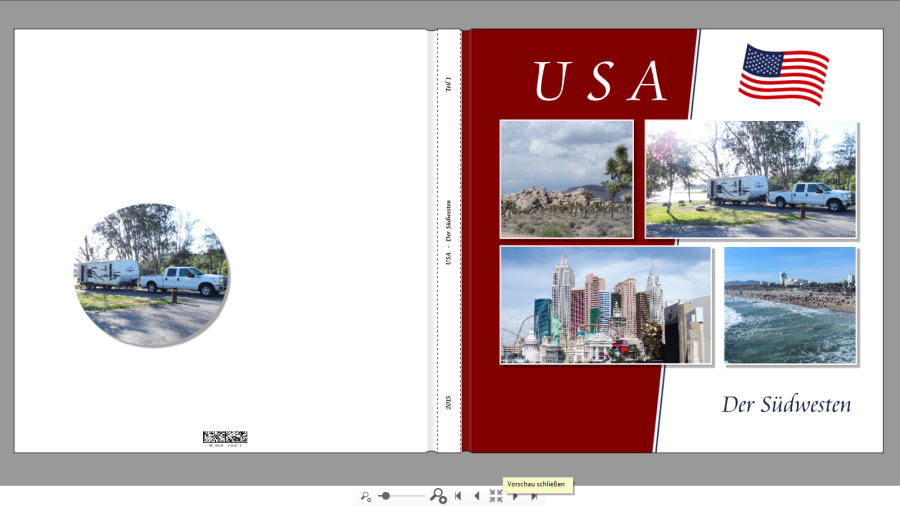900x506 pixels.
Task: Select the desert Joshua tree photo
Action: 566,179
